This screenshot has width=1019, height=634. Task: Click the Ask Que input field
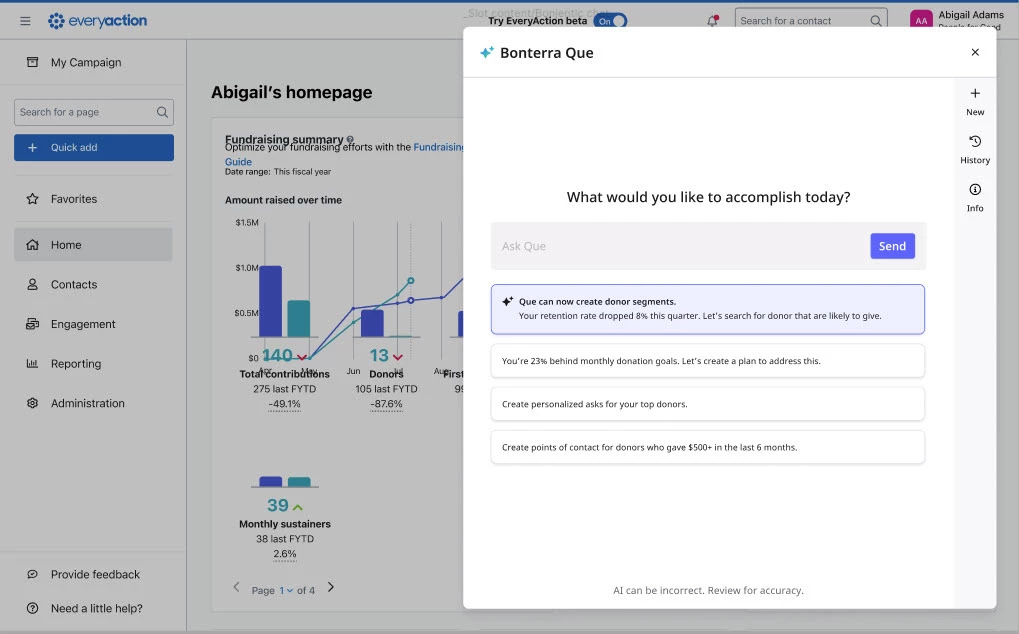680,246
